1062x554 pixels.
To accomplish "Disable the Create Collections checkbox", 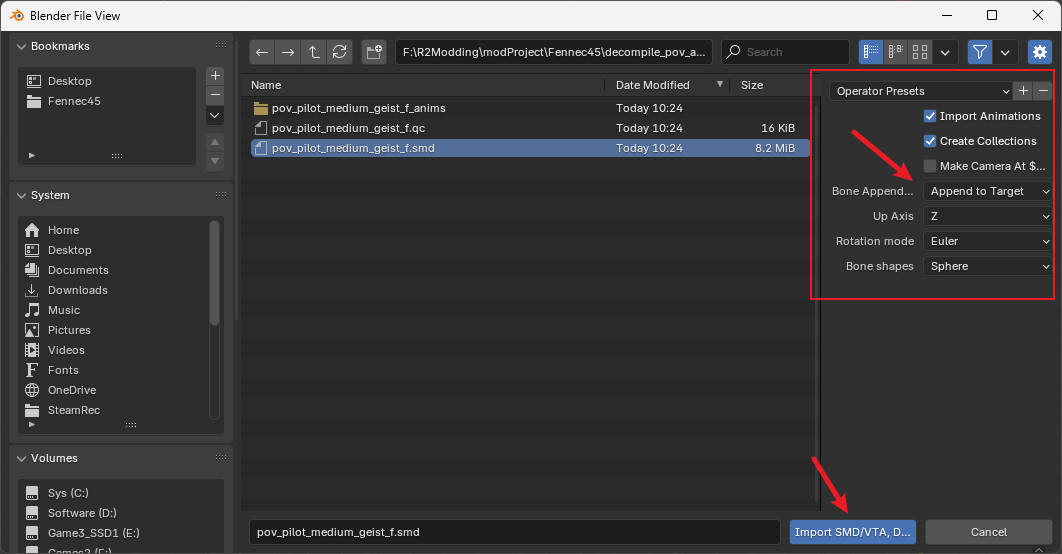I will point(930,141).
